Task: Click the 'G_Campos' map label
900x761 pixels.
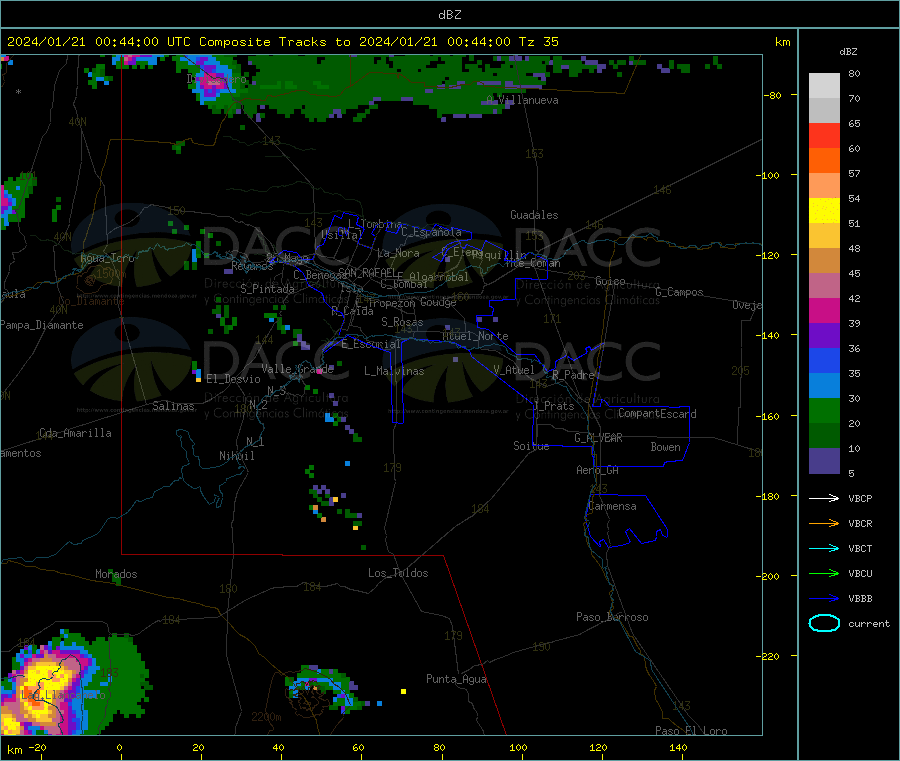Action: coord(679,292)
